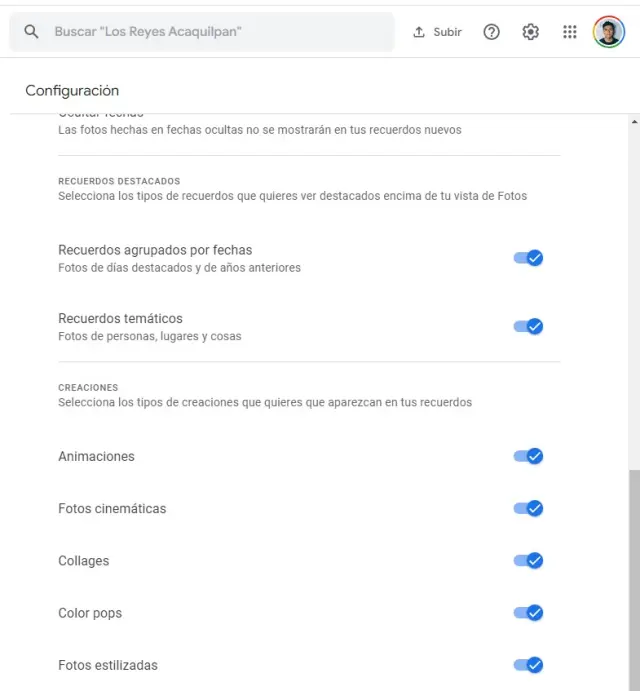Switch off the Collages toggle

[528, 560]
